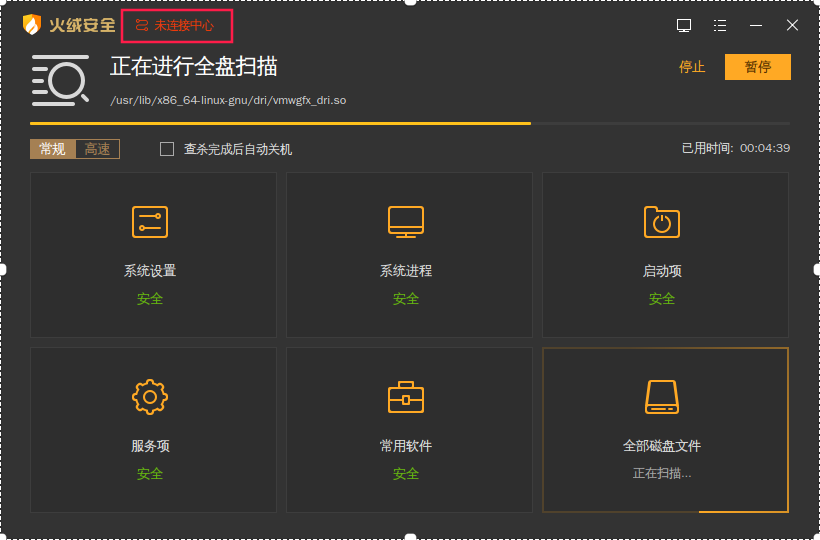Screen dimensions: 820x540
Task: Click the 查杀完成后自动关机 label text
Action: click(x=238, y=150)
